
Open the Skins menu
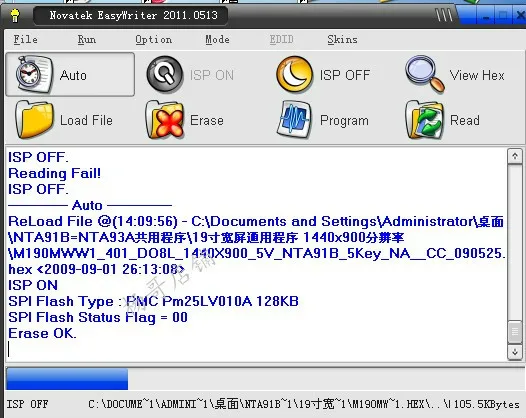click(343, 40)
